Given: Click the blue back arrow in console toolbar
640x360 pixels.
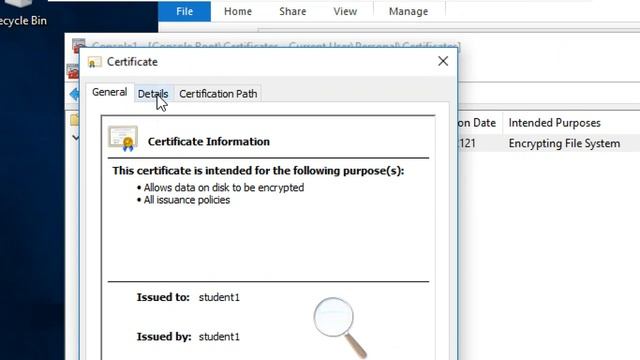Looking at the screenshot, I should 74,94.
